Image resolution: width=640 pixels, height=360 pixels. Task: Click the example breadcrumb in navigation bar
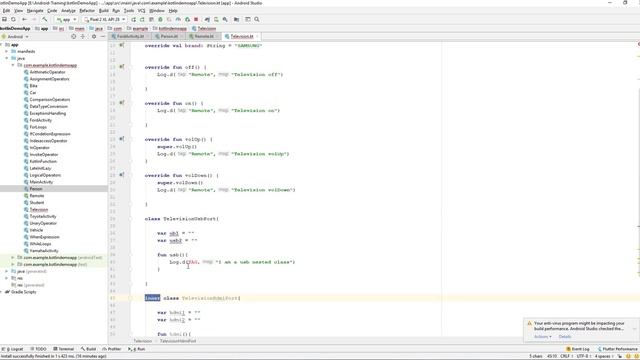140,29
